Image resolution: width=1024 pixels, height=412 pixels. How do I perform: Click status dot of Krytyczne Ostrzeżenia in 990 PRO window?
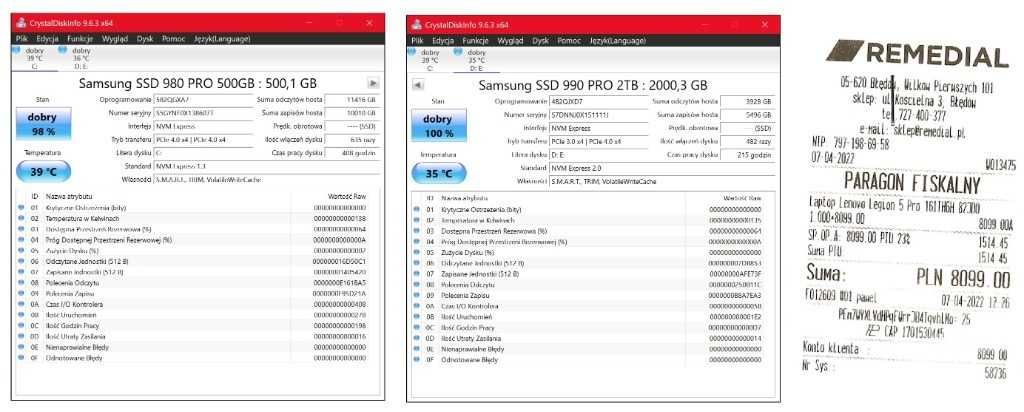[417, 210]
